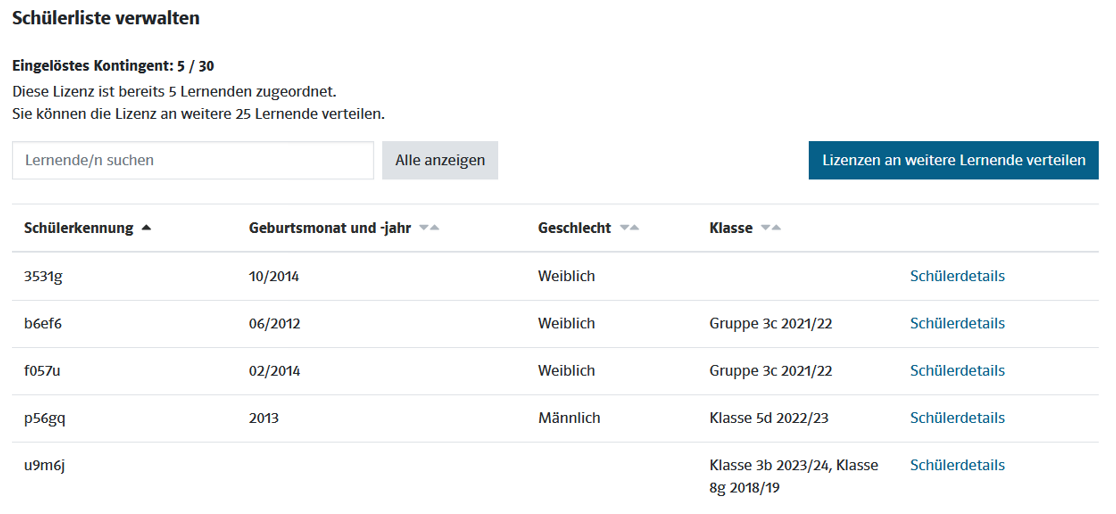1116x514 pixels.
Task: Click the Klasse 5d 2022/23 cell
Action: coord(769,418)
